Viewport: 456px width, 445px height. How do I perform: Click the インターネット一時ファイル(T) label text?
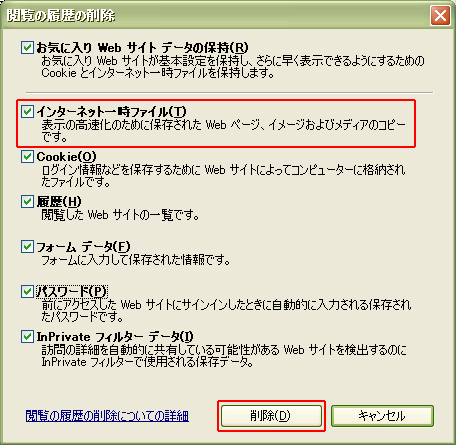(111, 111)
